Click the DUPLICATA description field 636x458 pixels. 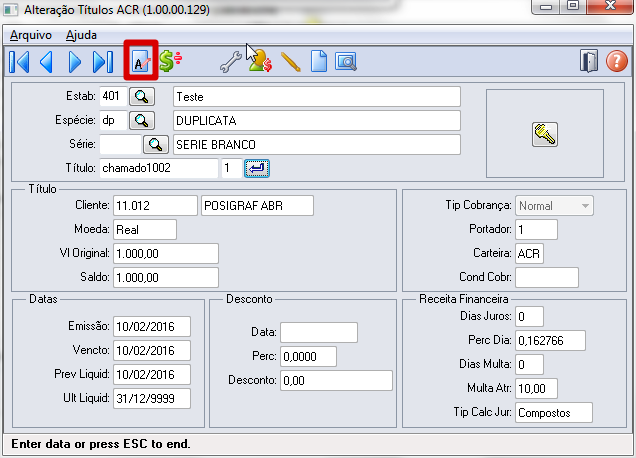tap(317, 120)
